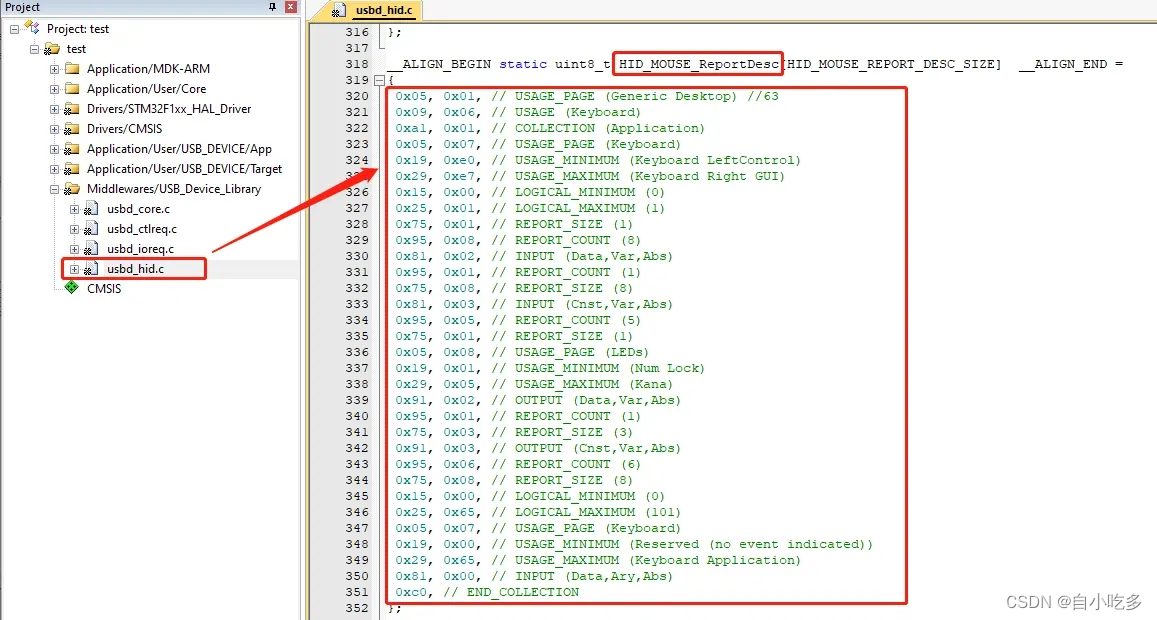Select Project: test in the tree
This screenshot has width=1157, height=620.
click(x=77, y=29)
